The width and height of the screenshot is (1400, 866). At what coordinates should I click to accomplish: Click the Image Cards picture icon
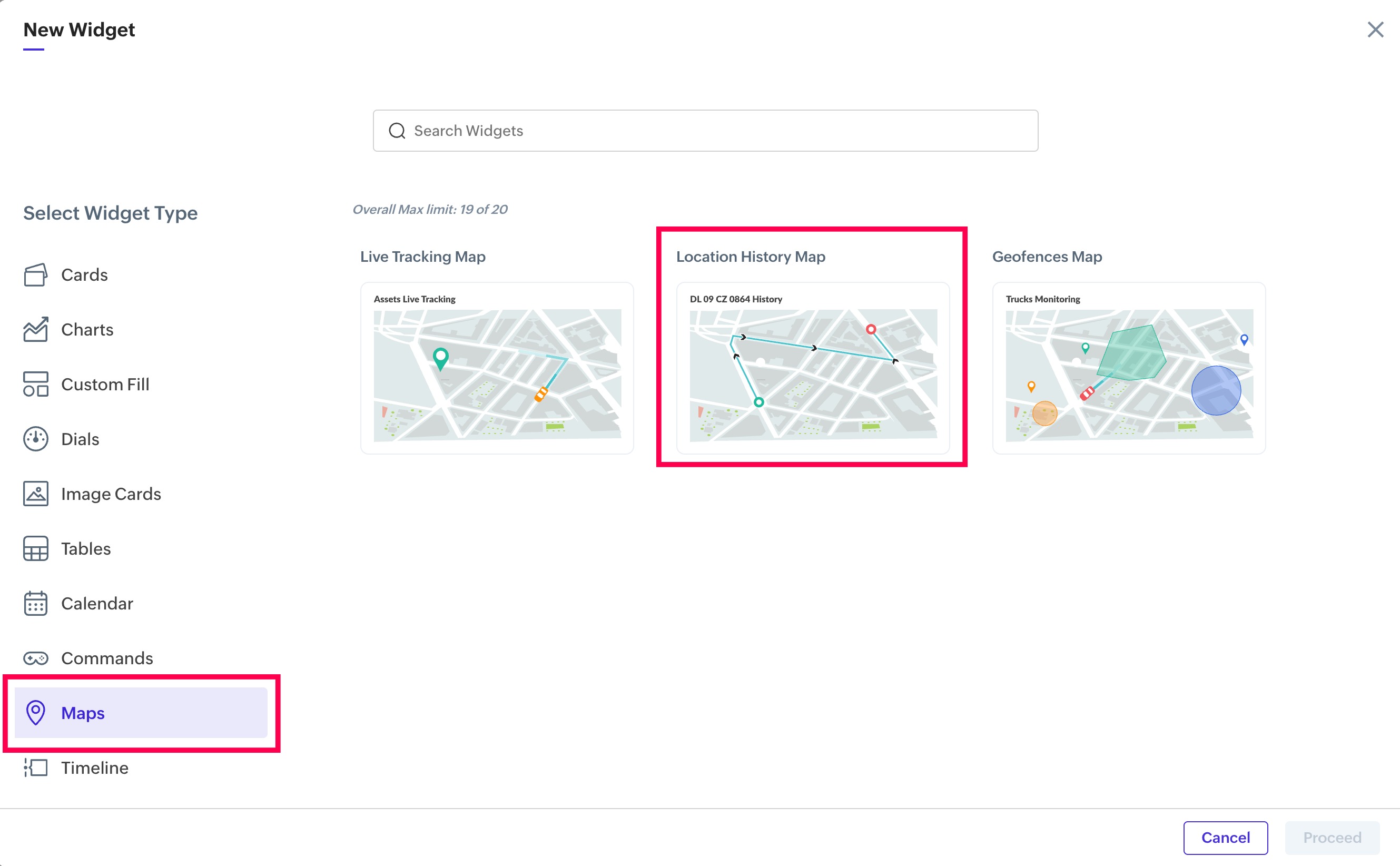click(35, 494)
